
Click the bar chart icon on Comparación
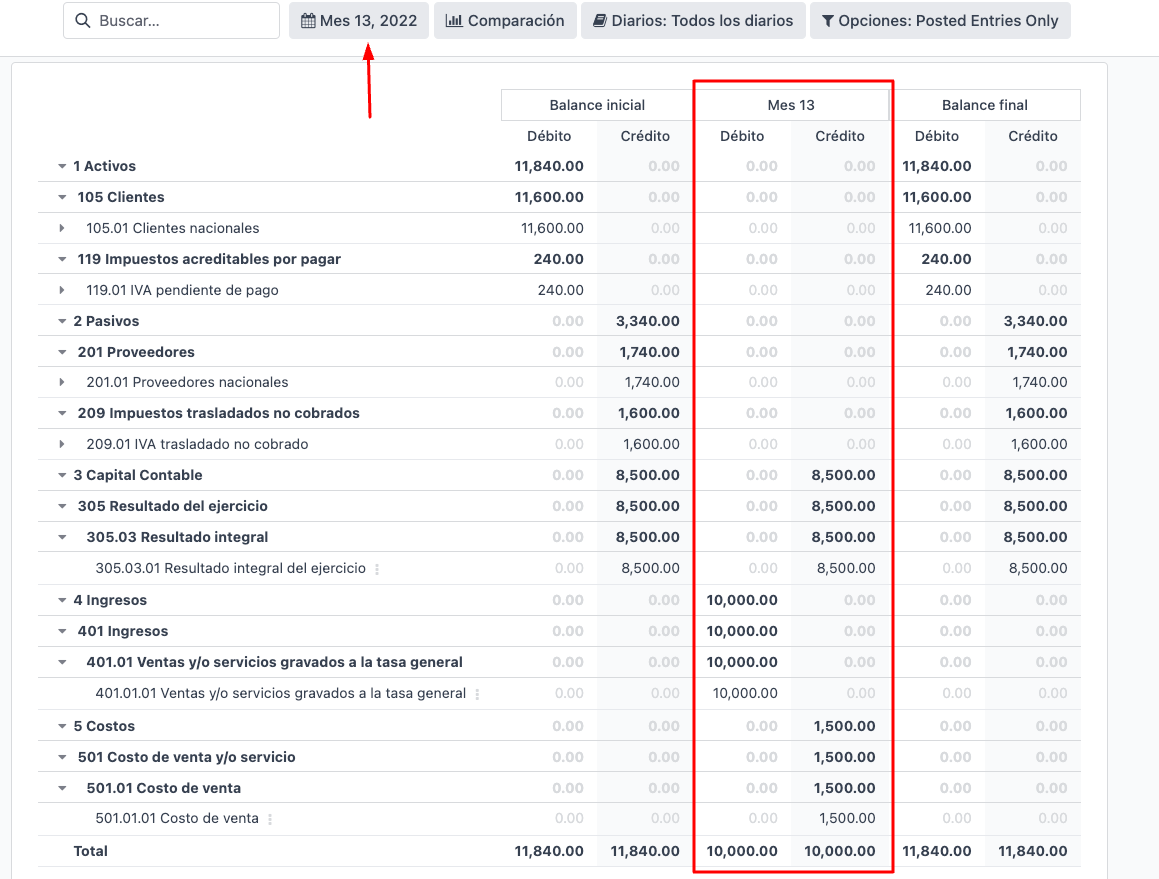[x=454, y=21]
